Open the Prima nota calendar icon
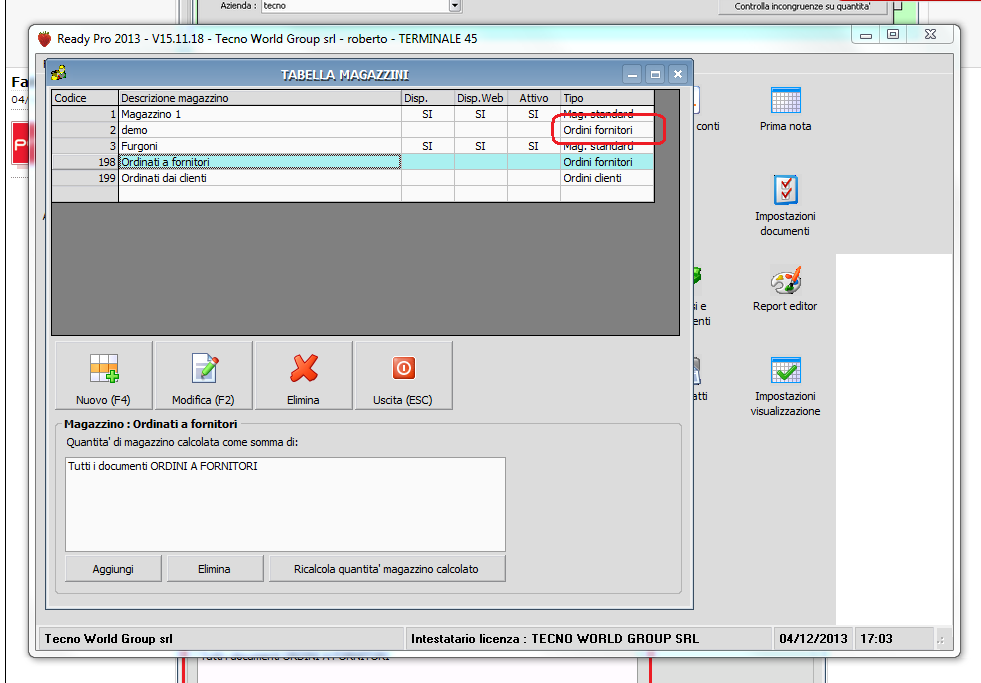Image resolution: width=981 pixels, height=683 pixels. [785, 100]
